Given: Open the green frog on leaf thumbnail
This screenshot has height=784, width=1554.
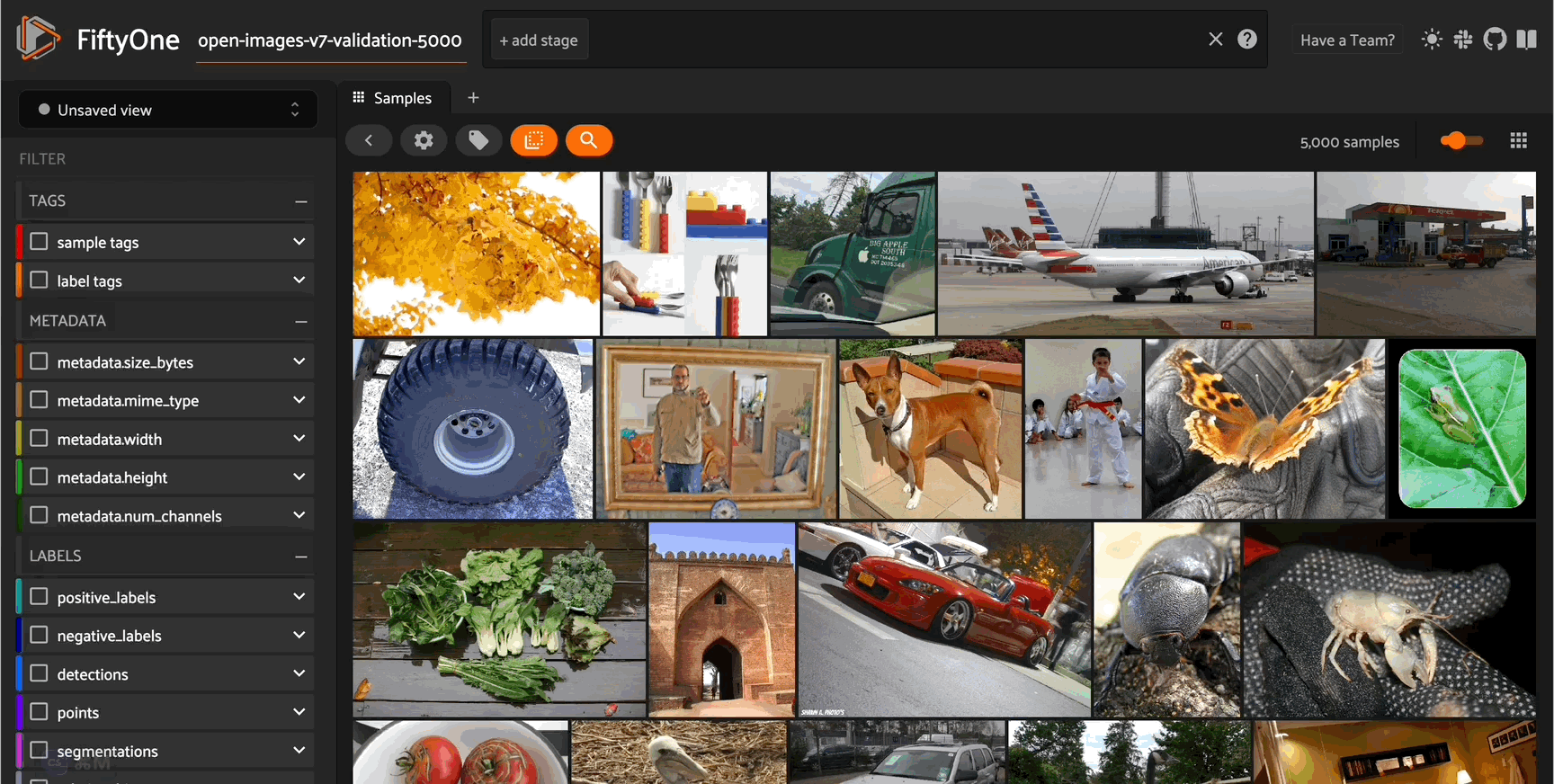Looking at the screenshot, I should click(1462, 429).
